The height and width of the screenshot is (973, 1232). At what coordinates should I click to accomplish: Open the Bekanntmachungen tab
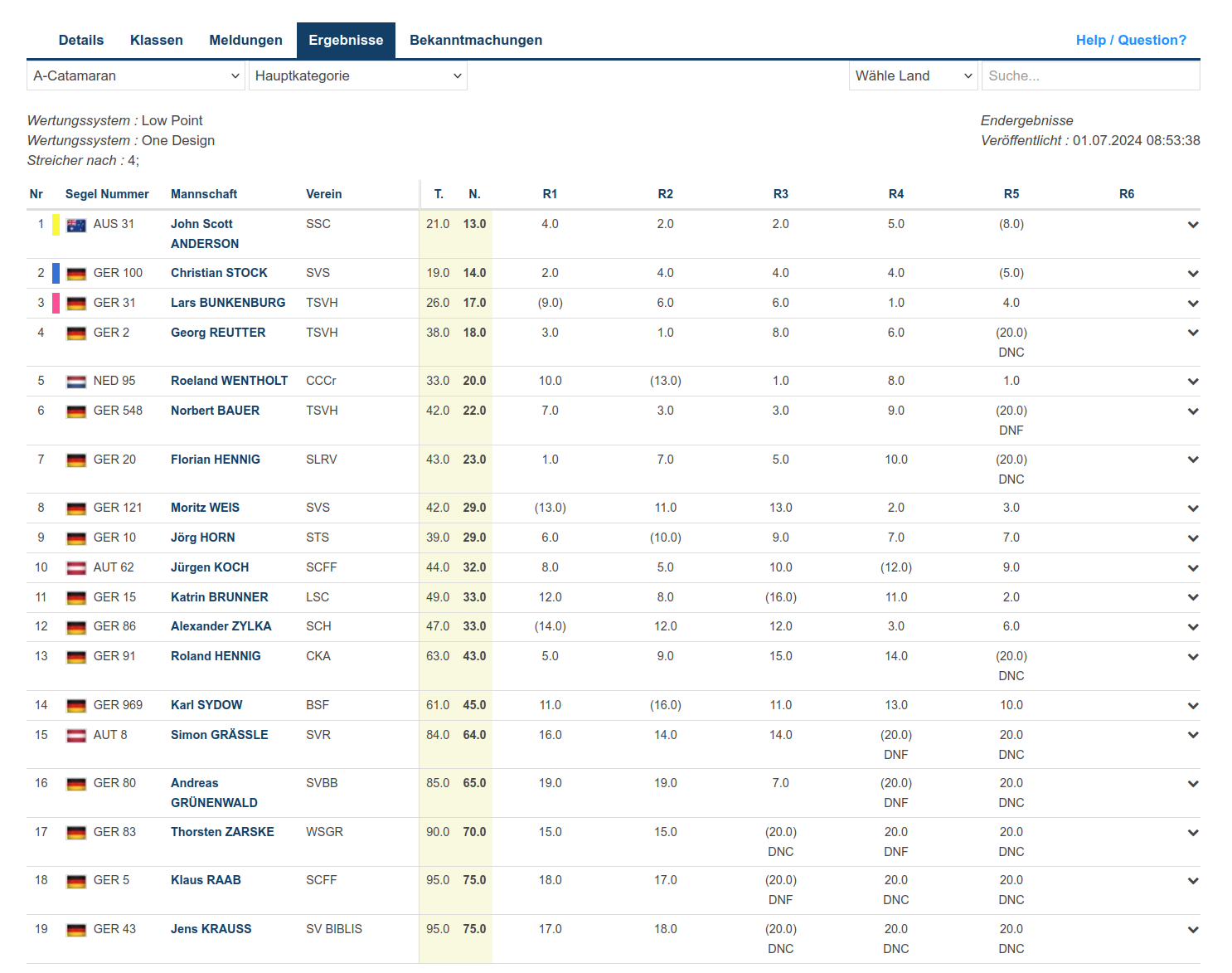click(475, 41)
